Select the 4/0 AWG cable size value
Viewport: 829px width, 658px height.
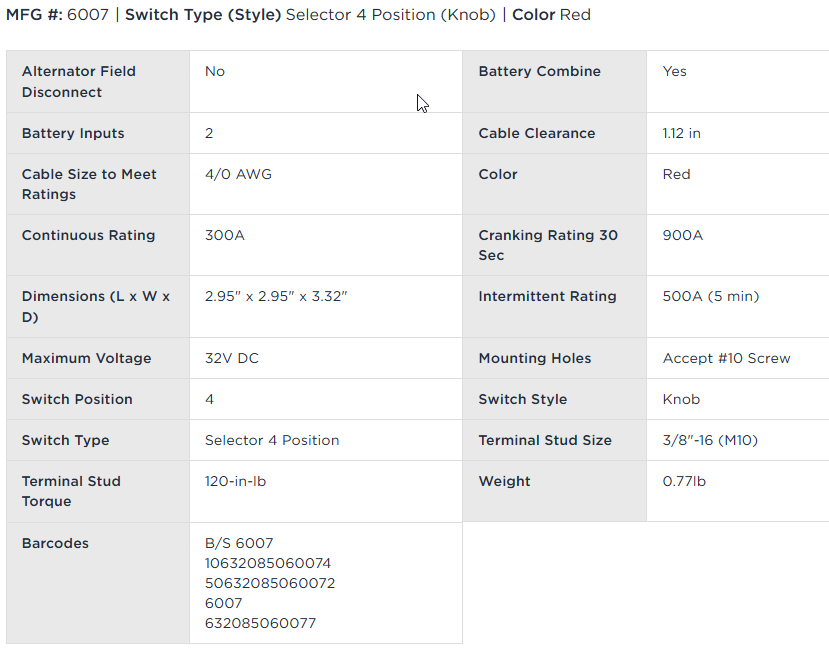point(238,174)
